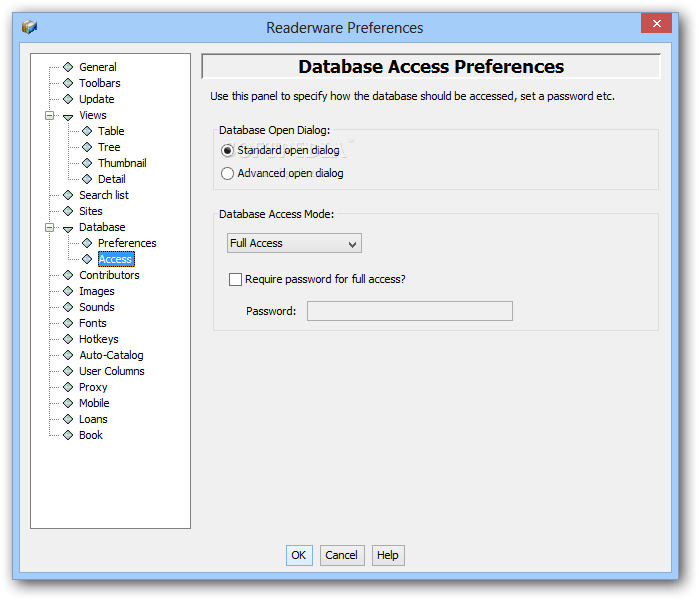Close the Readerware Preferences window

[x=656, y=23]
